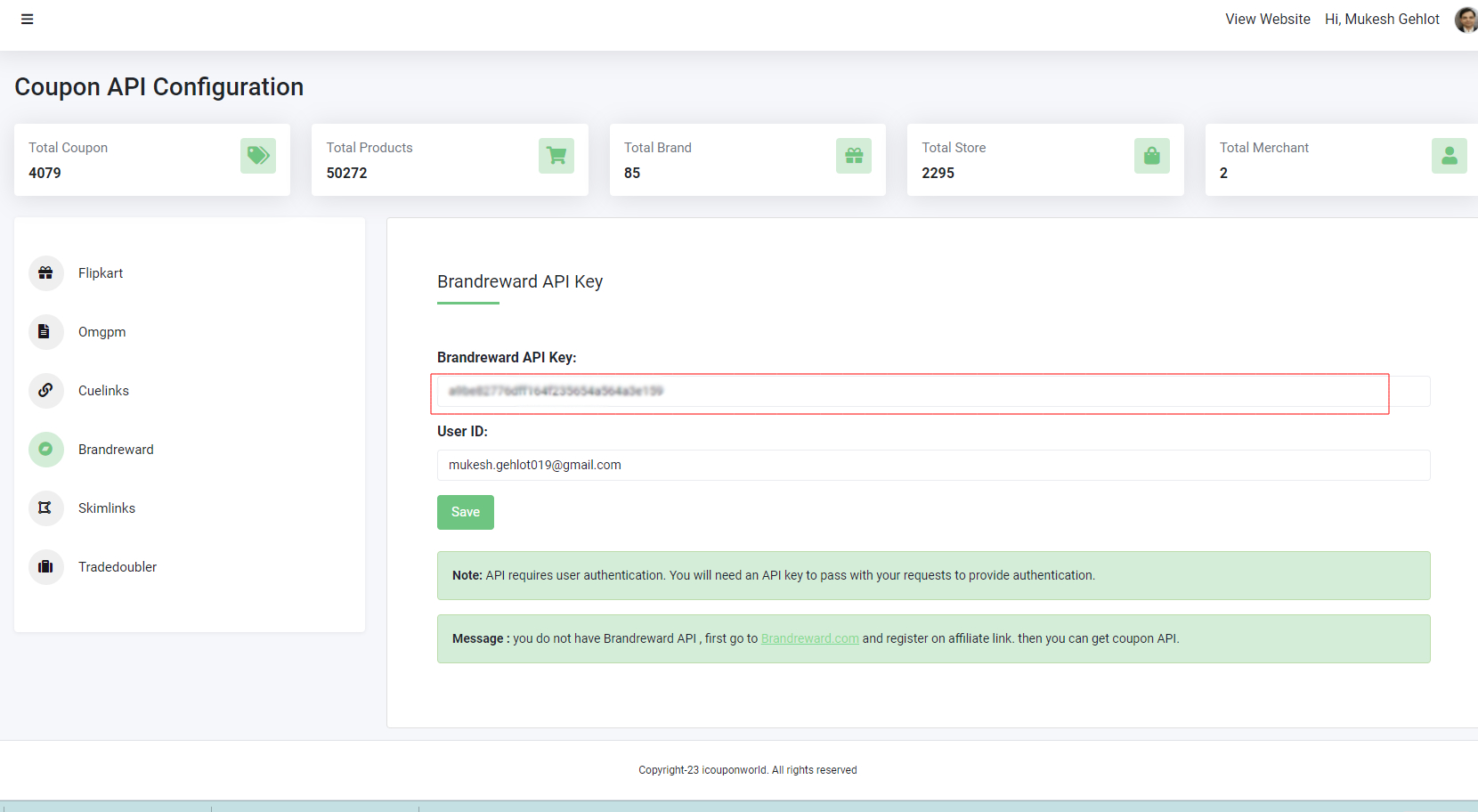Click the Omgpm document icon
This screenshot has width=1478, height=812.
click(x=45, y=332)
